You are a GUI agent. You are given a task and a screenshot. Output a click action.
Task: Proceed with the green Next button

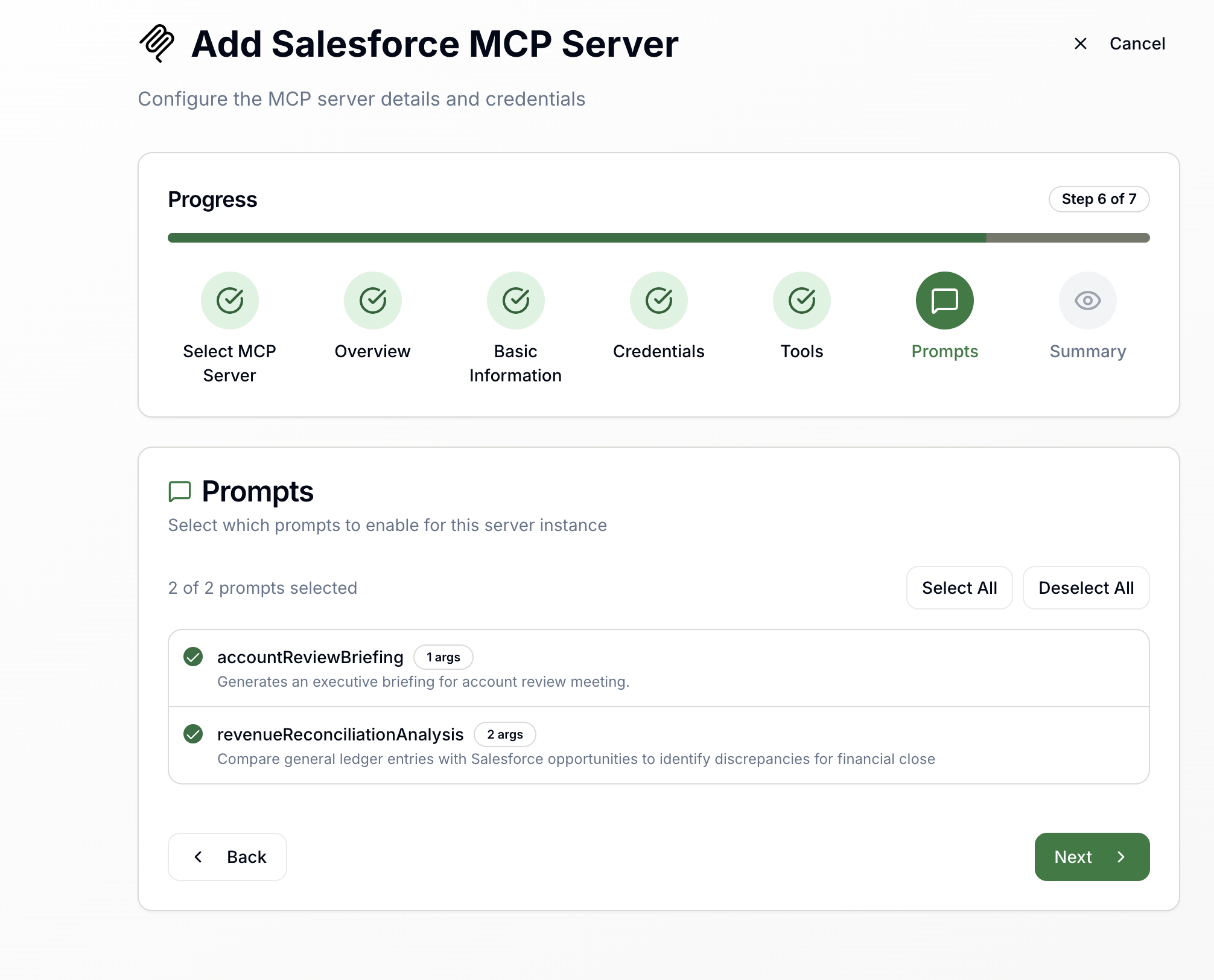coord(1092,857)
